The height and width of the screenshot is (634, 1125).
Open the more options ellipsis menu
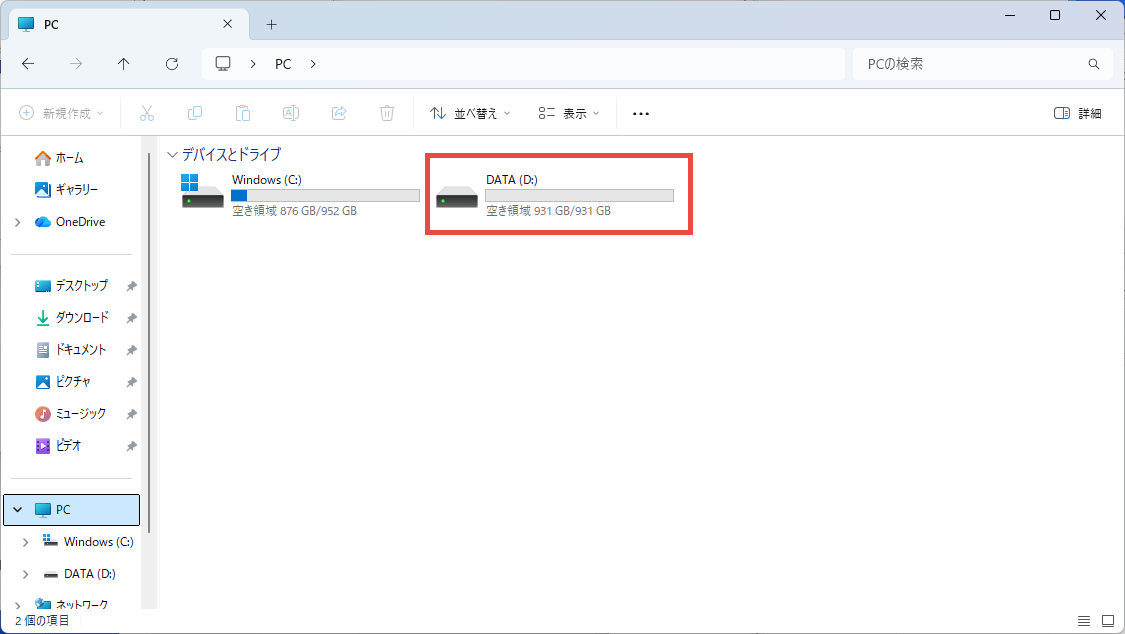coord(641,113)
